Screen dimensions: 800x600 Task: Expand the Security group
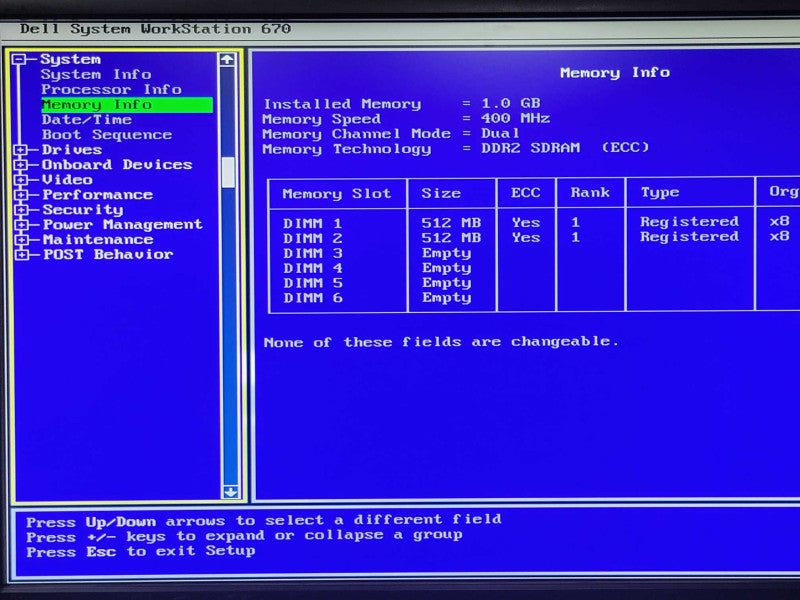pyautogui.click(x=21, y=210)
